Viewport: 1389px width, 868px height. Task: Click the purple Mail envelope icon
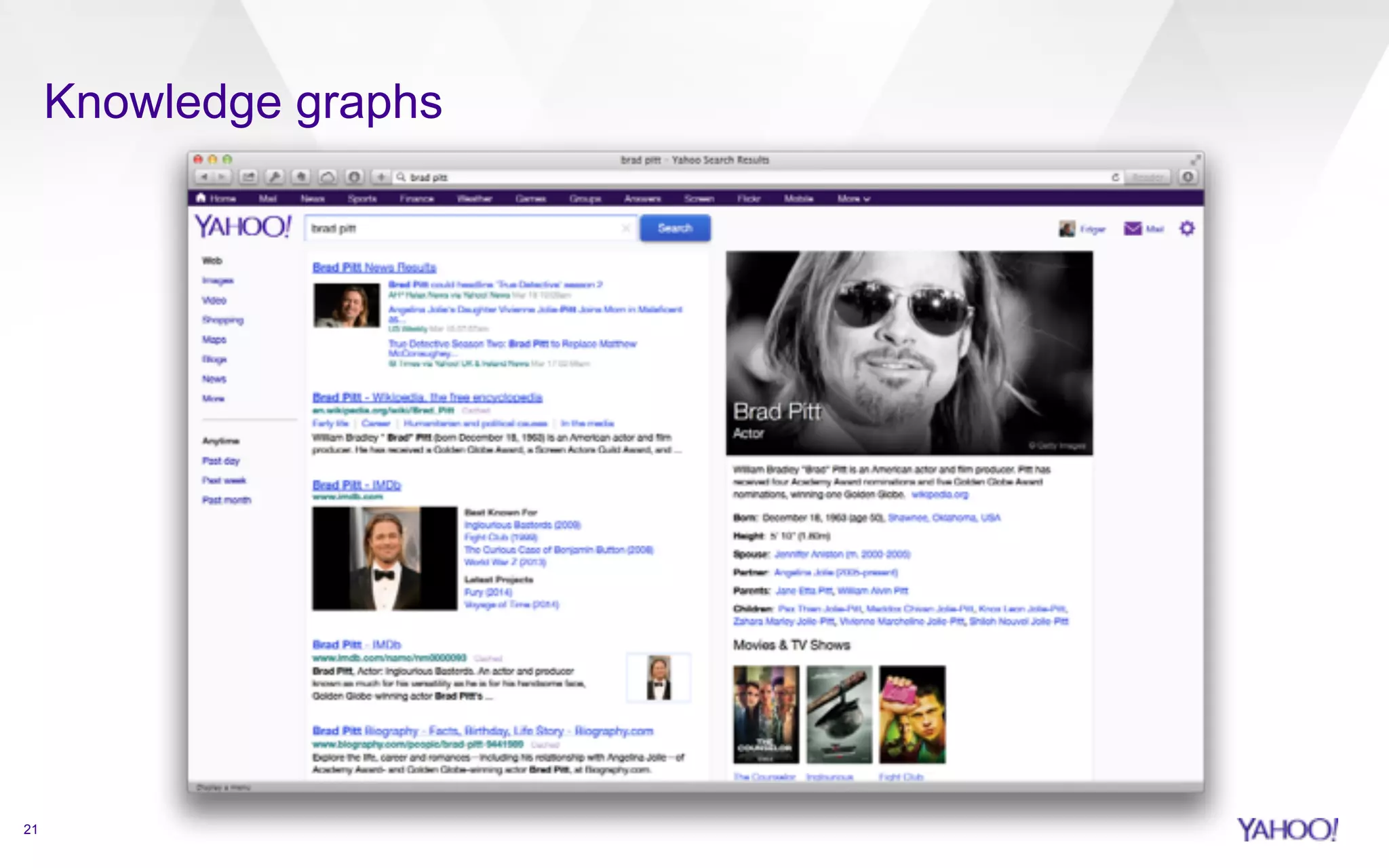(x=1132, y=229)
